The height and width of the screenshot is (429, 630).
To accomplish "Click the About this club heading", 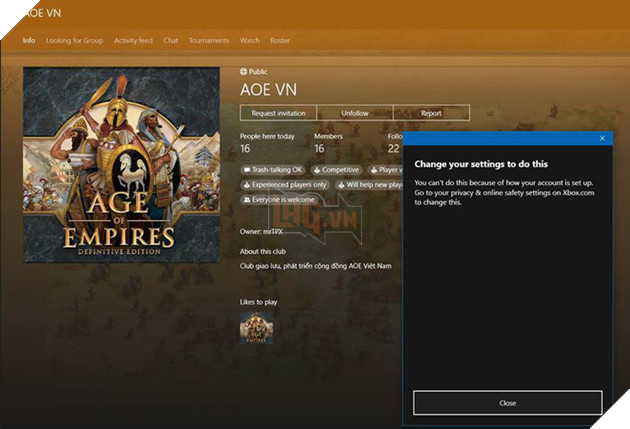I will point(263,251).
